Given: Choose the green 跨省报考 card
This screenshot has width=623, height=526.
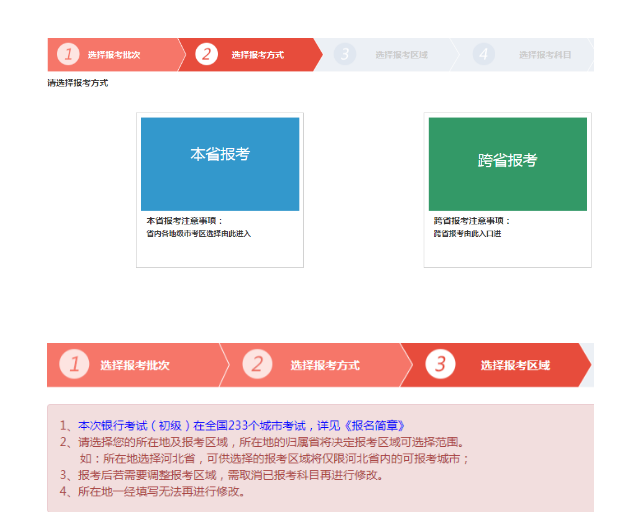Looking at the screenshot, I should coord(507,164).
